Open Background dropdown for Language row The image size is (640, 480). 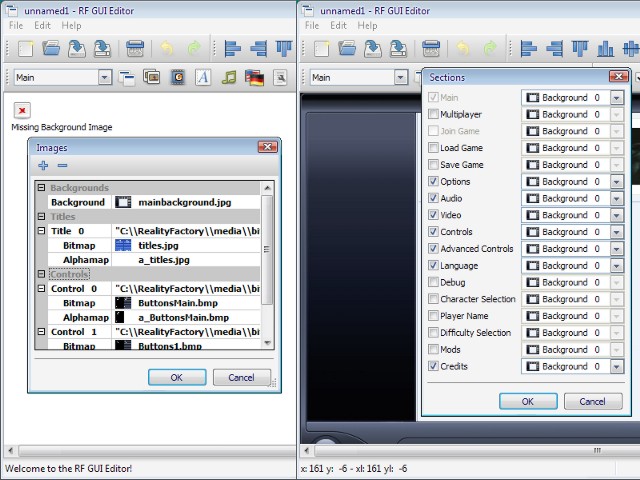[x=617, y=266]
